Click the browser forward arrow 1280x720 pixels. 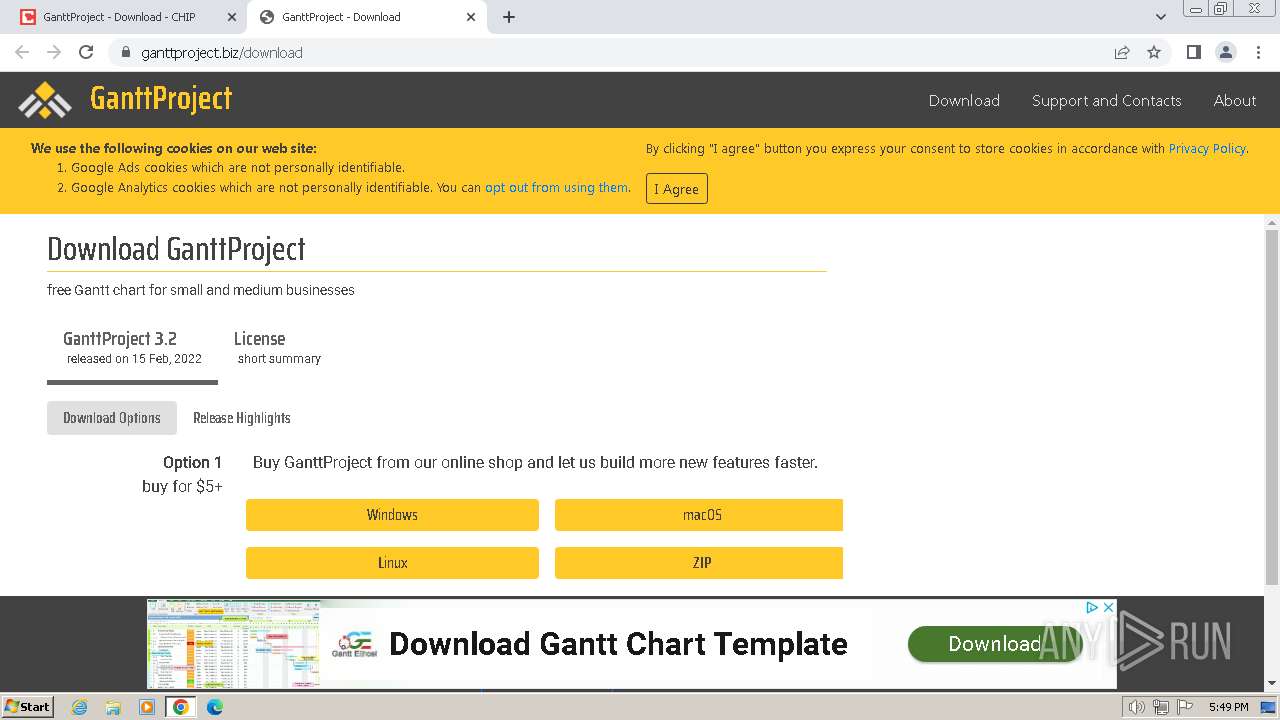pos(54,52)
